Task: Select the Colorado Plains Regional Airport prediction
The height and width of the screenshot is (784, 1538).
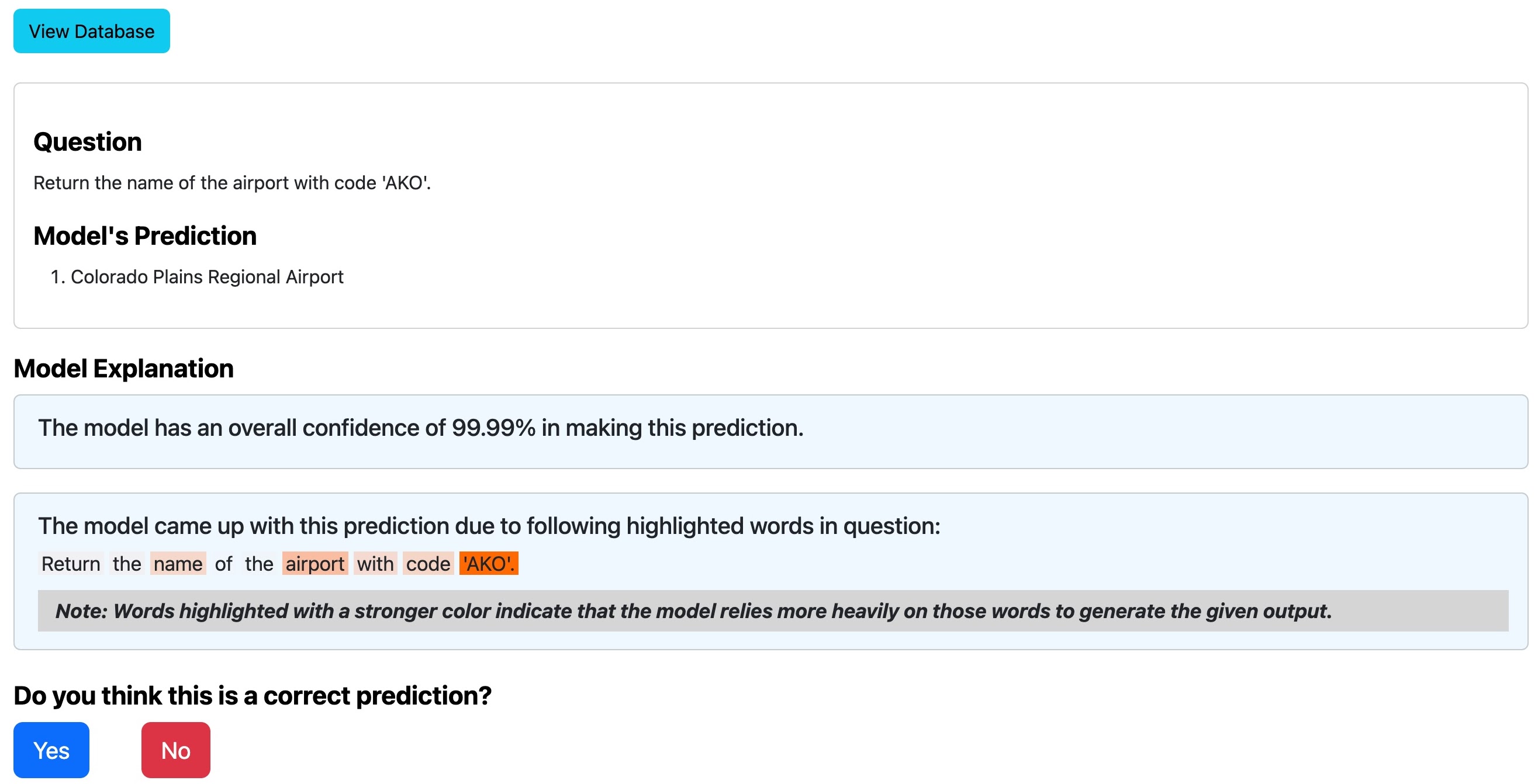Action: pos(206,277)
